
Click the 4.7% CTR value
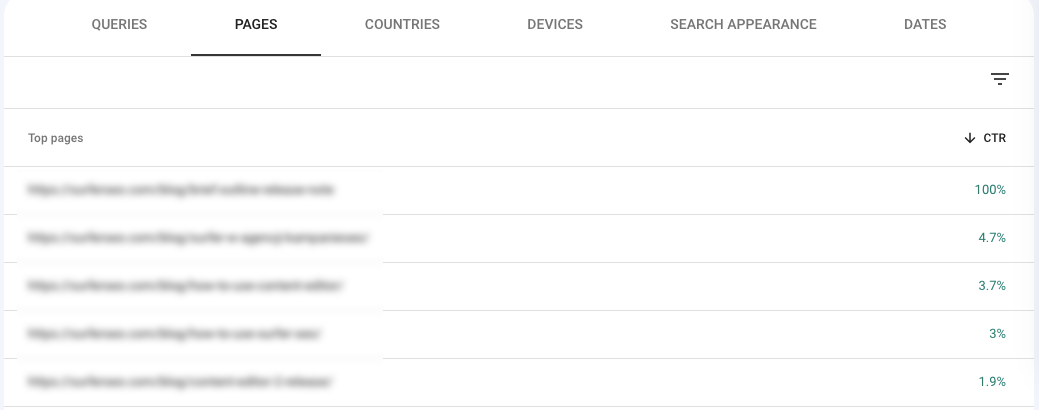coord(992,238)
